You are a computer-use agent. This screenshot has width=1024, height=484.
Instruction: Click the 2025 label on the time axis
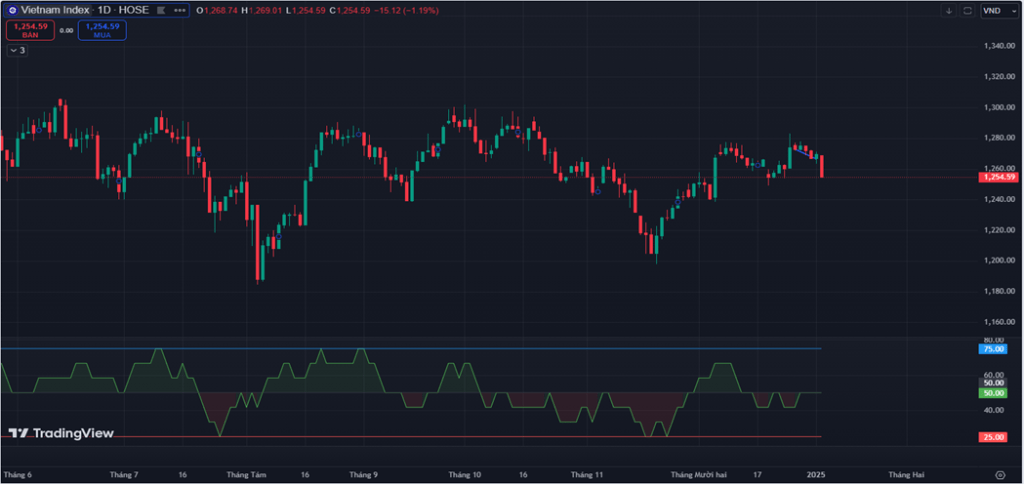(816, 474)
